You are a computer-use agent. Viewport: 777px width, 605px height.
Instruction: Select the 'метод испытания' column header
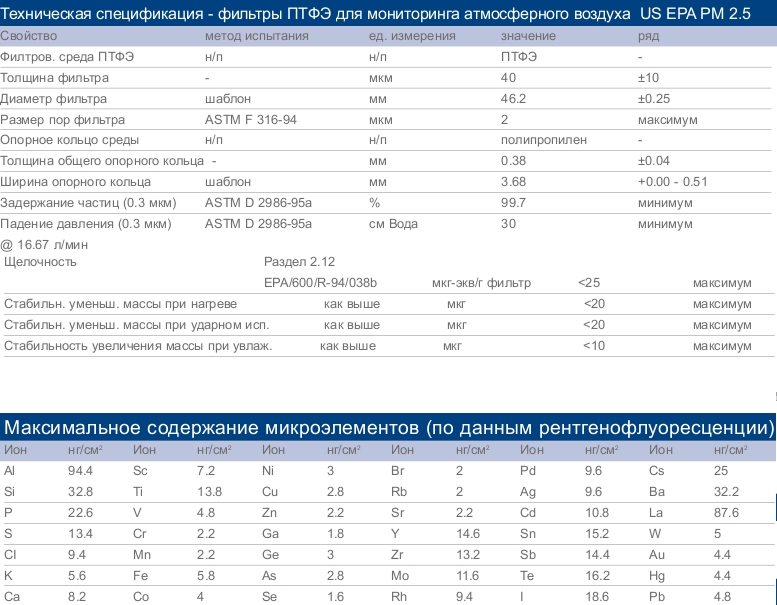pos(257,36)
